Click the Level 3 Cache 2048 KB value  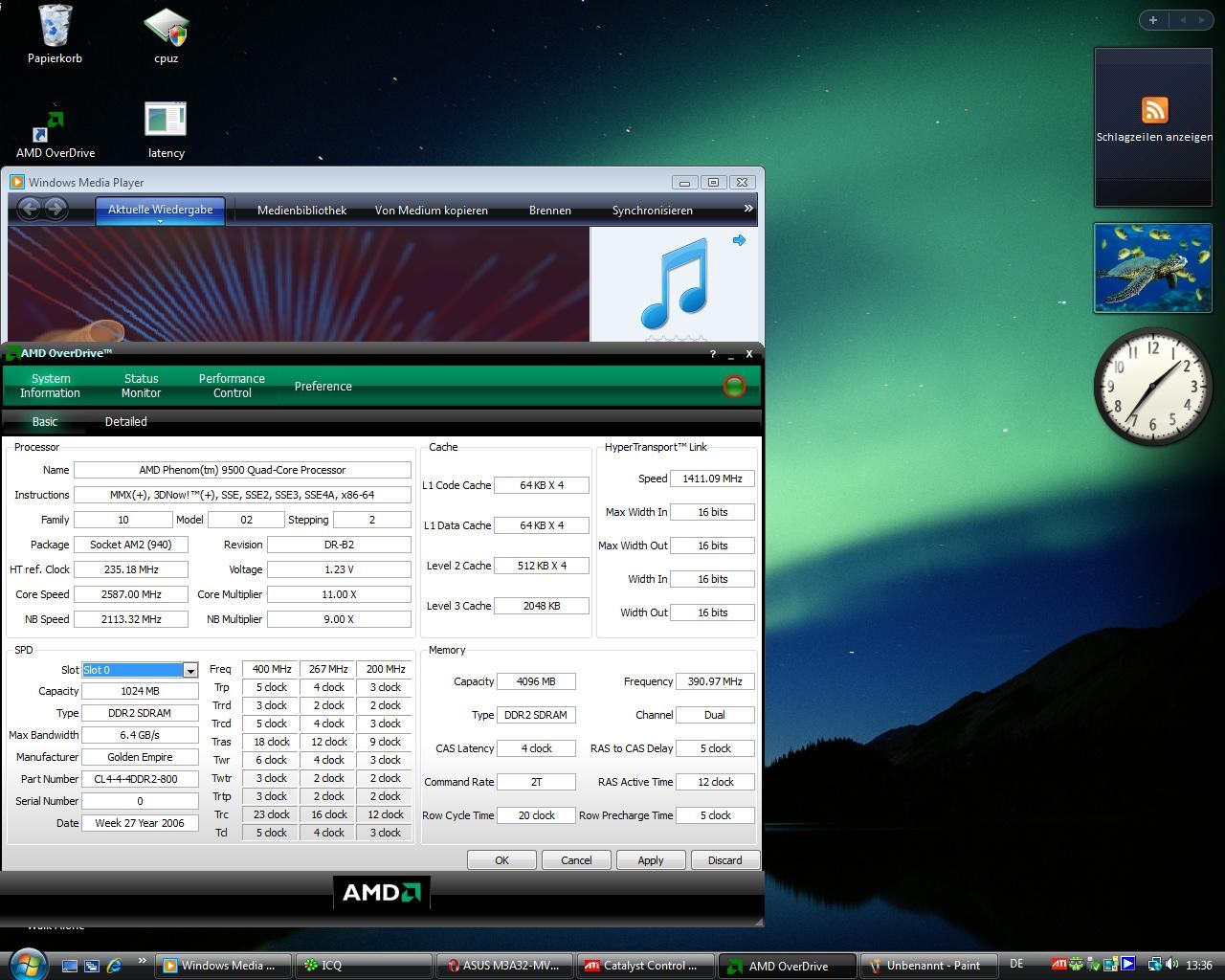tap(542, 606)
